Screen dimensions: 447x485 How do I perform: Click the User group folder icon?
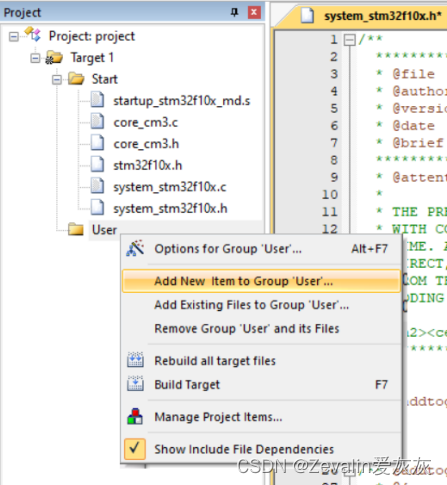coord(76,229)
